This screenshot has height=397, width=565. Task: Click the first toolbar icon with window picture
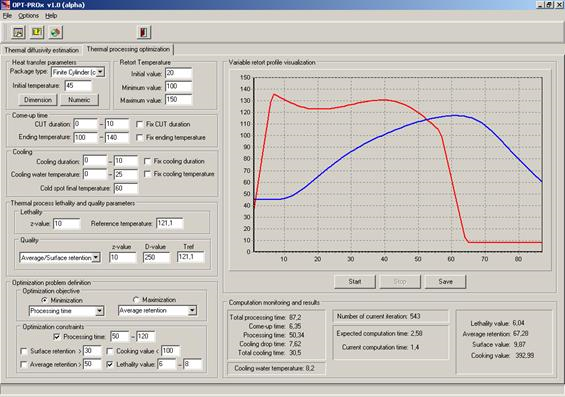coord(18,32)
